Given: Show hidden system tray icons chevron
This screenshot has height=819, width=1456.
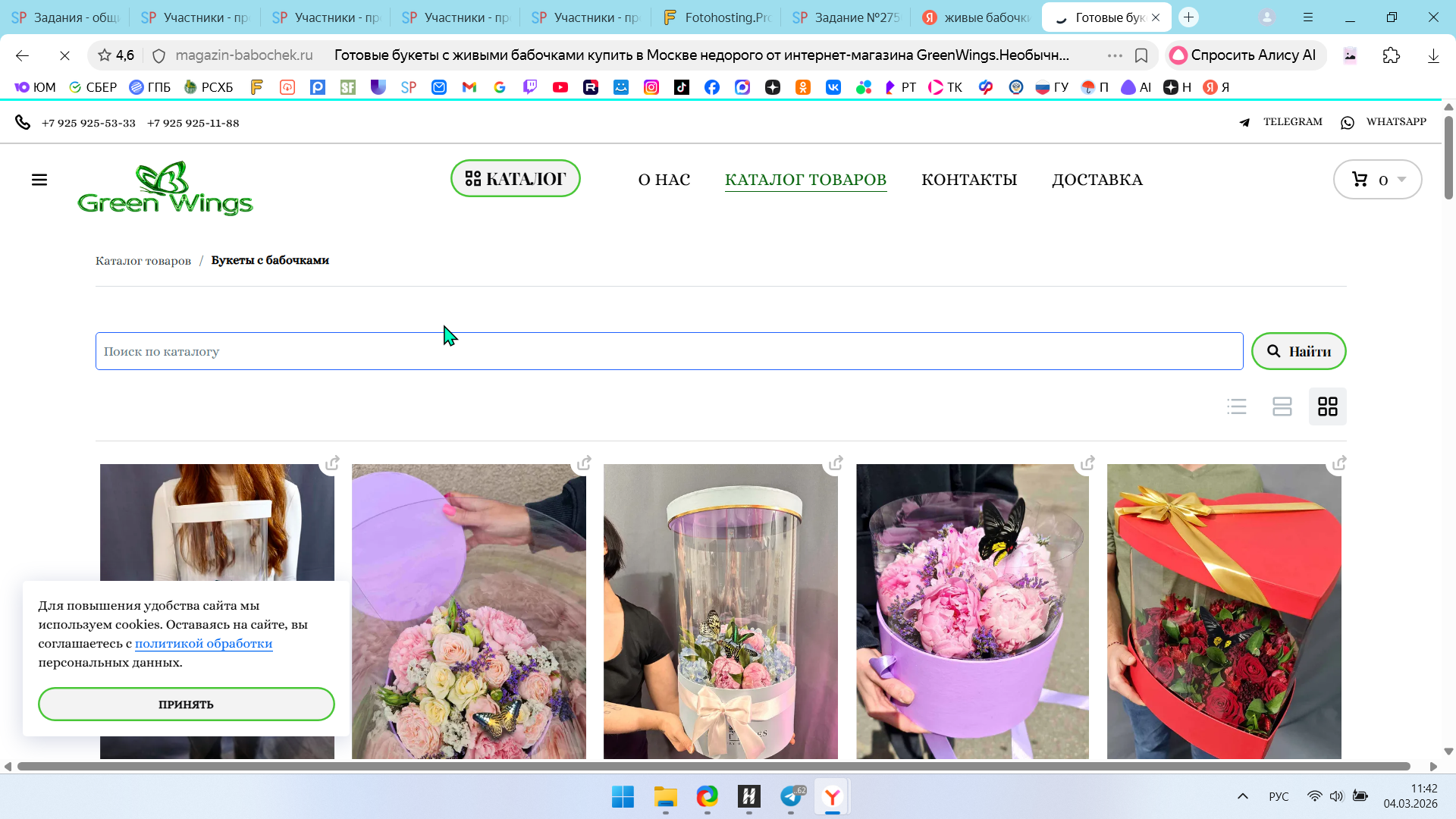Looking at the screenshot, I should tap(1243, 796).
